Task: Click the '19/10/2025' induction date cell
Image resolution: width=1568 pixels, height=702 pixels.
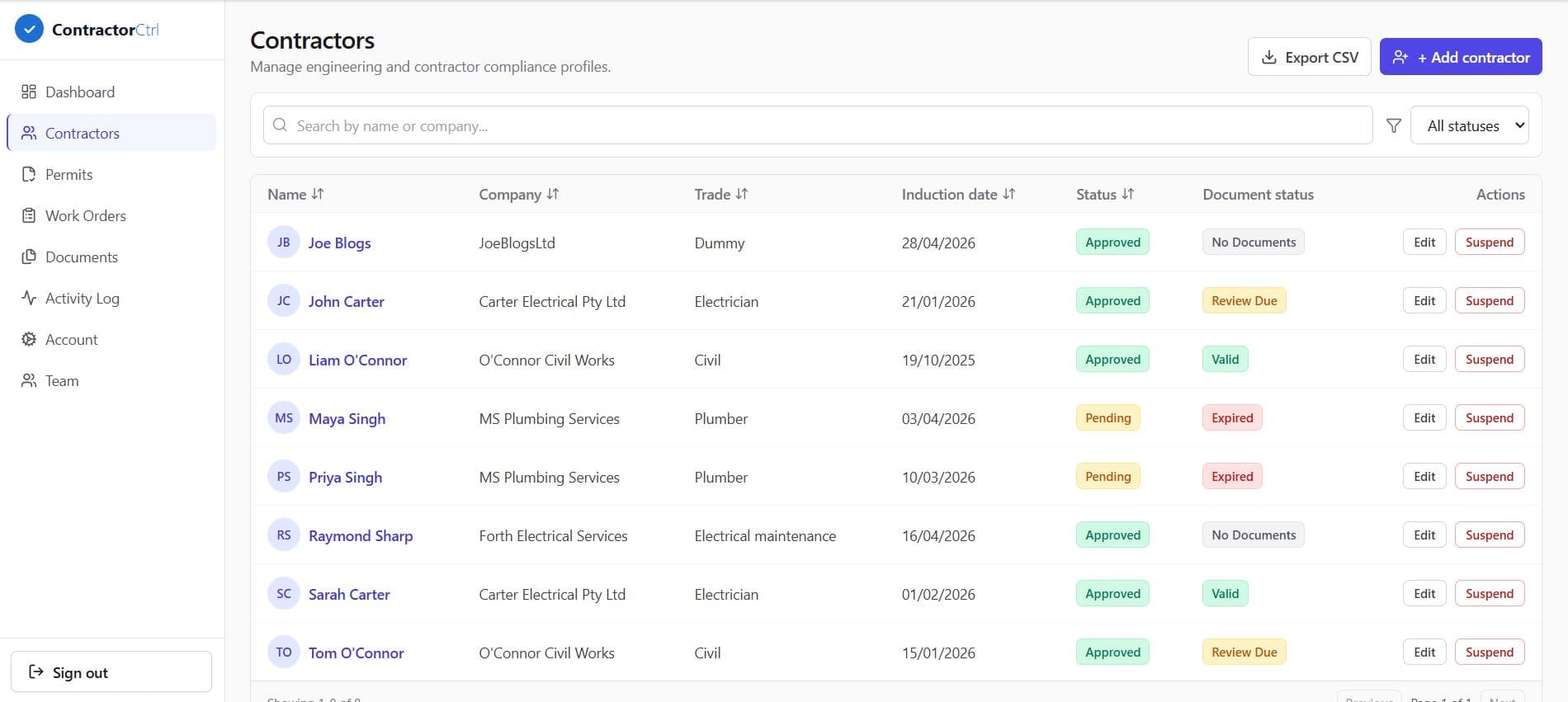Action: (938, 360)
